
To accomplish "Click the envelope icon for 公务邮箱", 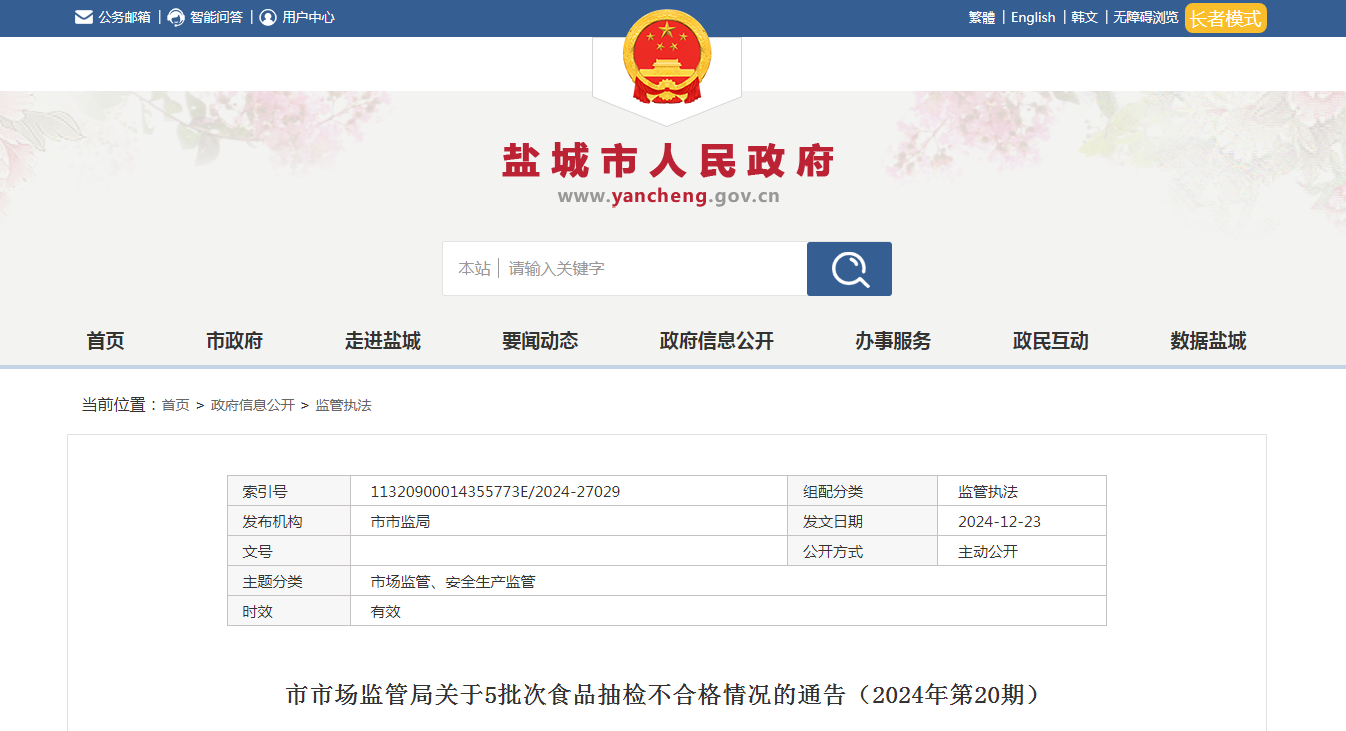I will coord(84,17).
